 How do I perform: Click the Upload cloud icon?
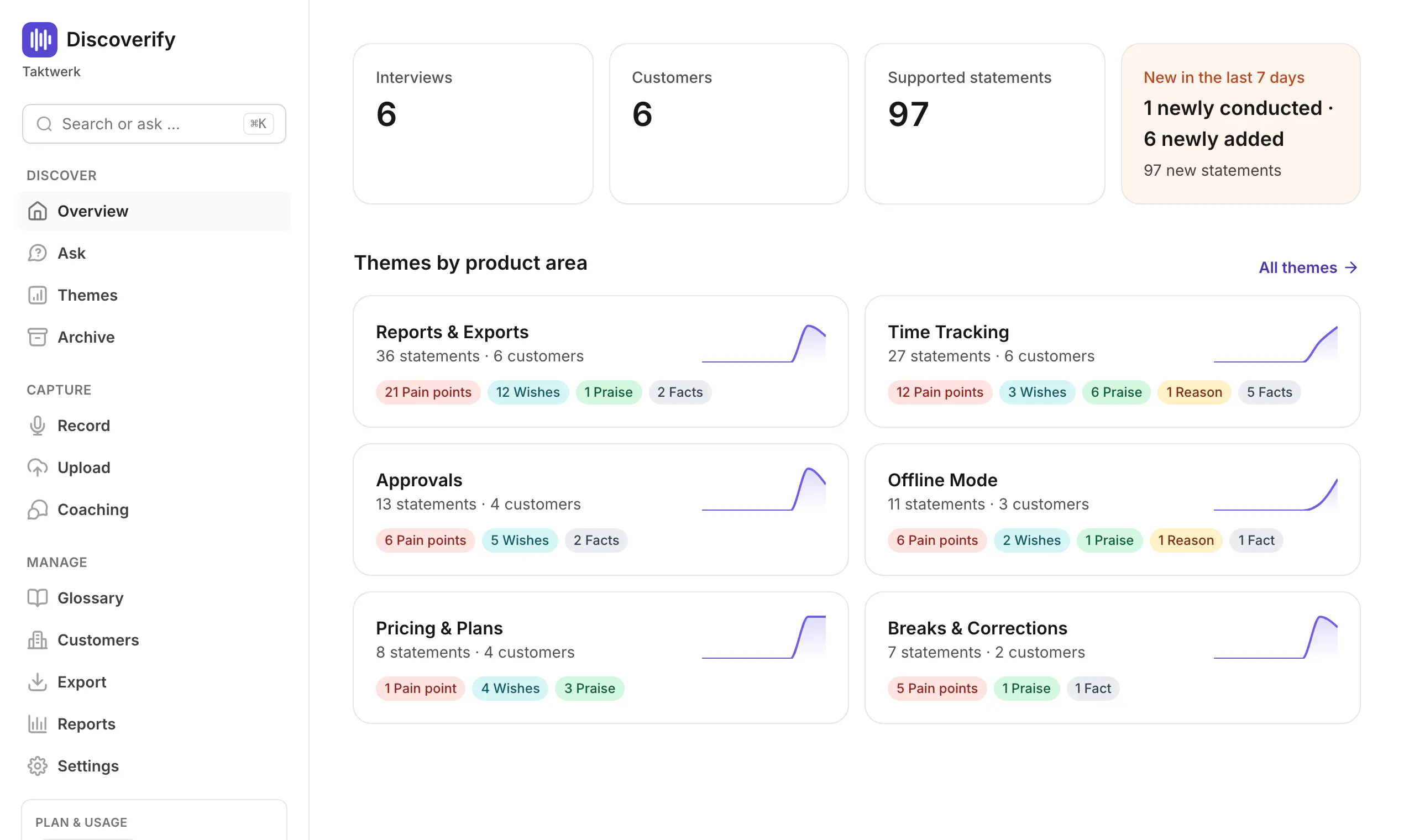[x=38, y=468]
